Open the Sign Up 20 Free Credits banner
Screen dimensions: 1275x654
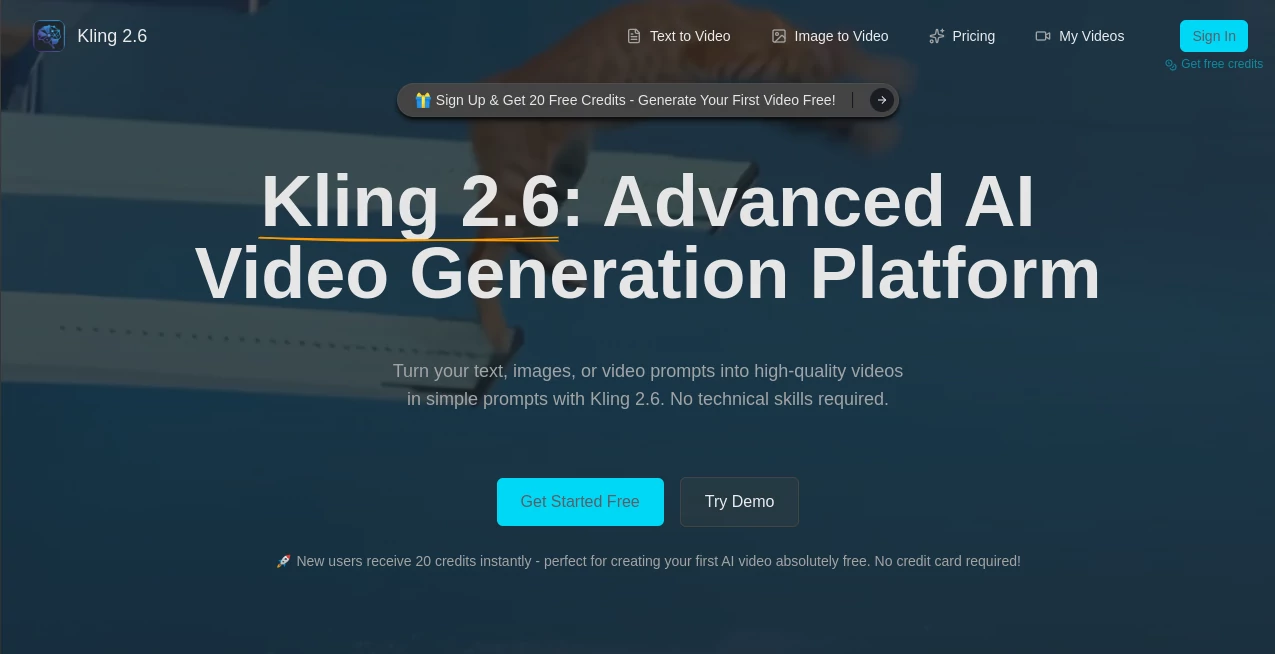coord(648,100)
